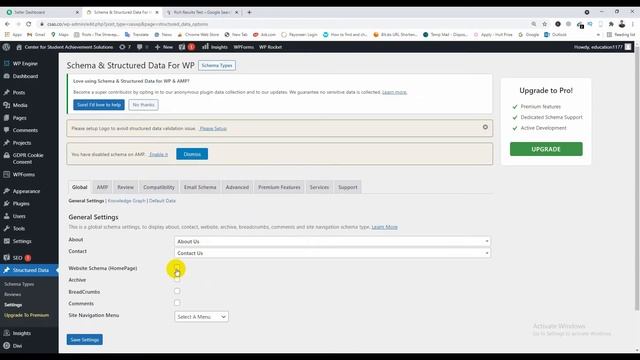Screen dimensions: 640x360
Task: Open the Settings sidebar icon
Action: [x=7, y=241]
